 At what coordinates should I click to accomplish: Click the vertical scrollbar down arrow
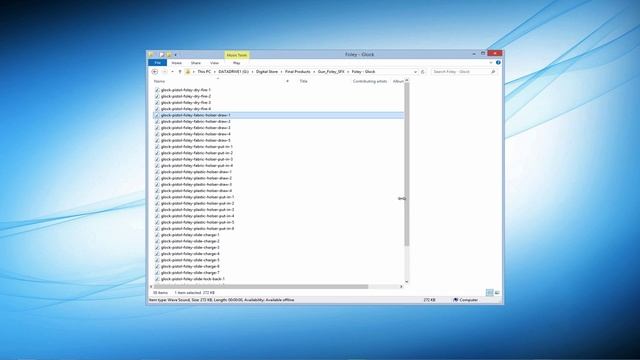point(407,282)
